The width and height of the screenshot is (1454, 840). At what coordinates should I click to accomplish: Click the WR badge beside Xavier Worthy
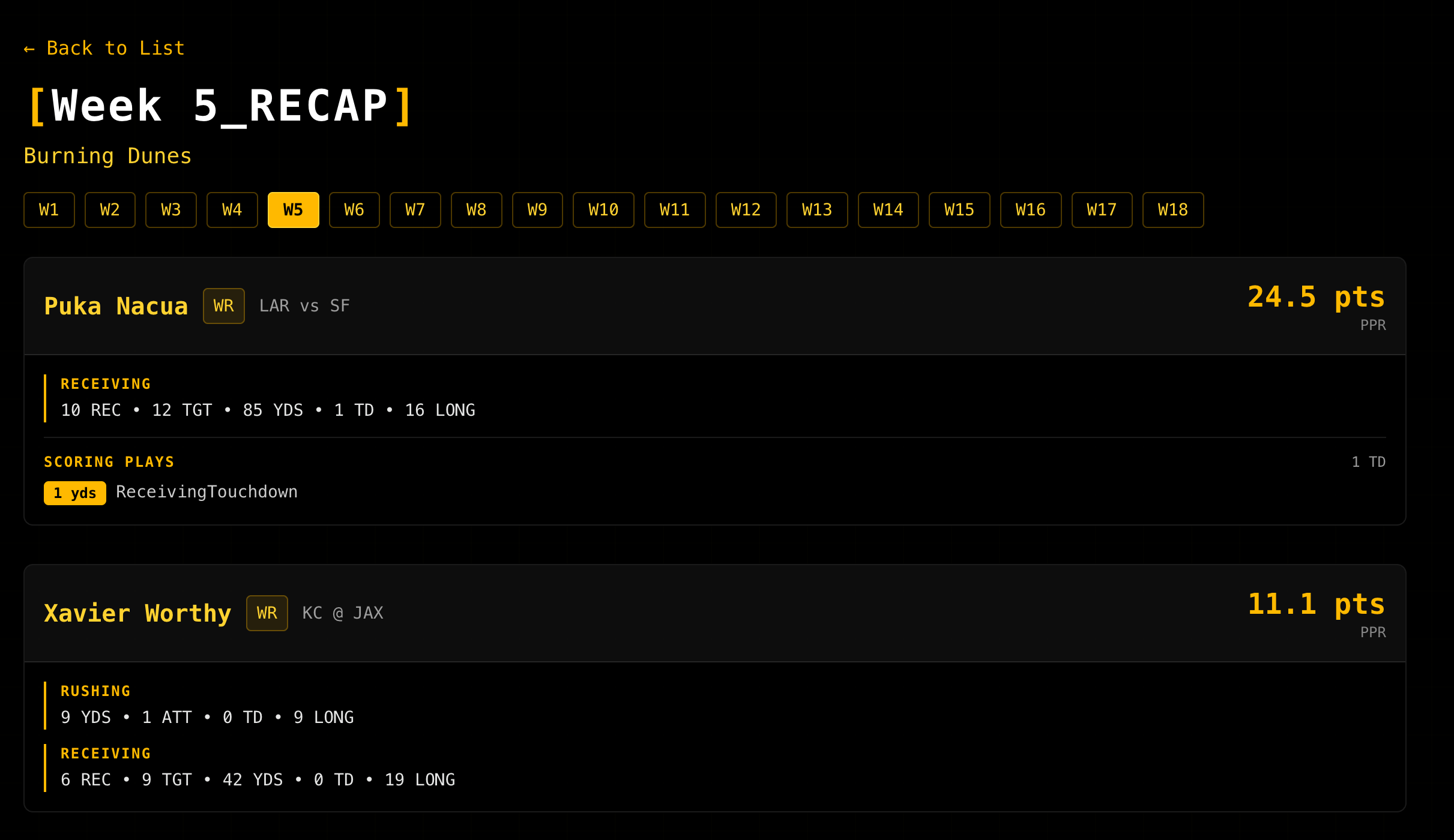pos(267,613)
